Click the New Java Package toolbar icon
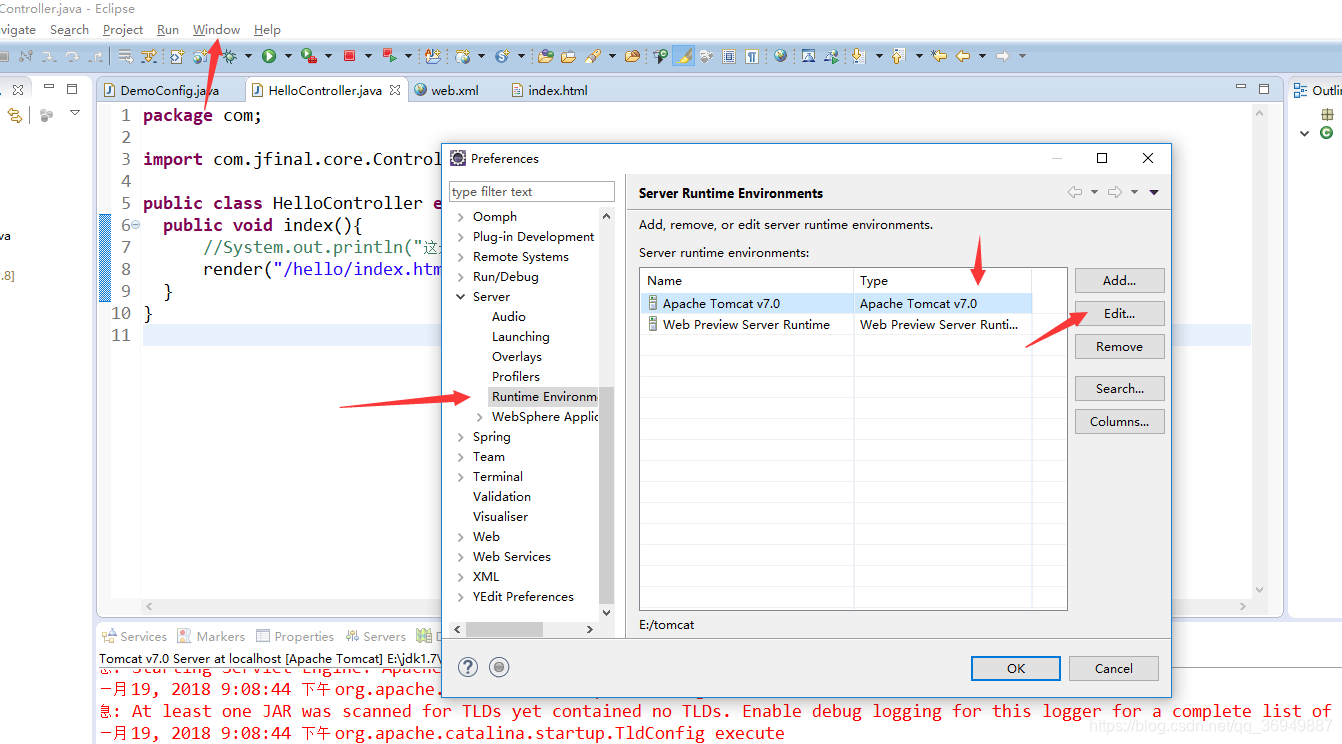The width and height of the screenshot is (1342, 744). (432, 56)
